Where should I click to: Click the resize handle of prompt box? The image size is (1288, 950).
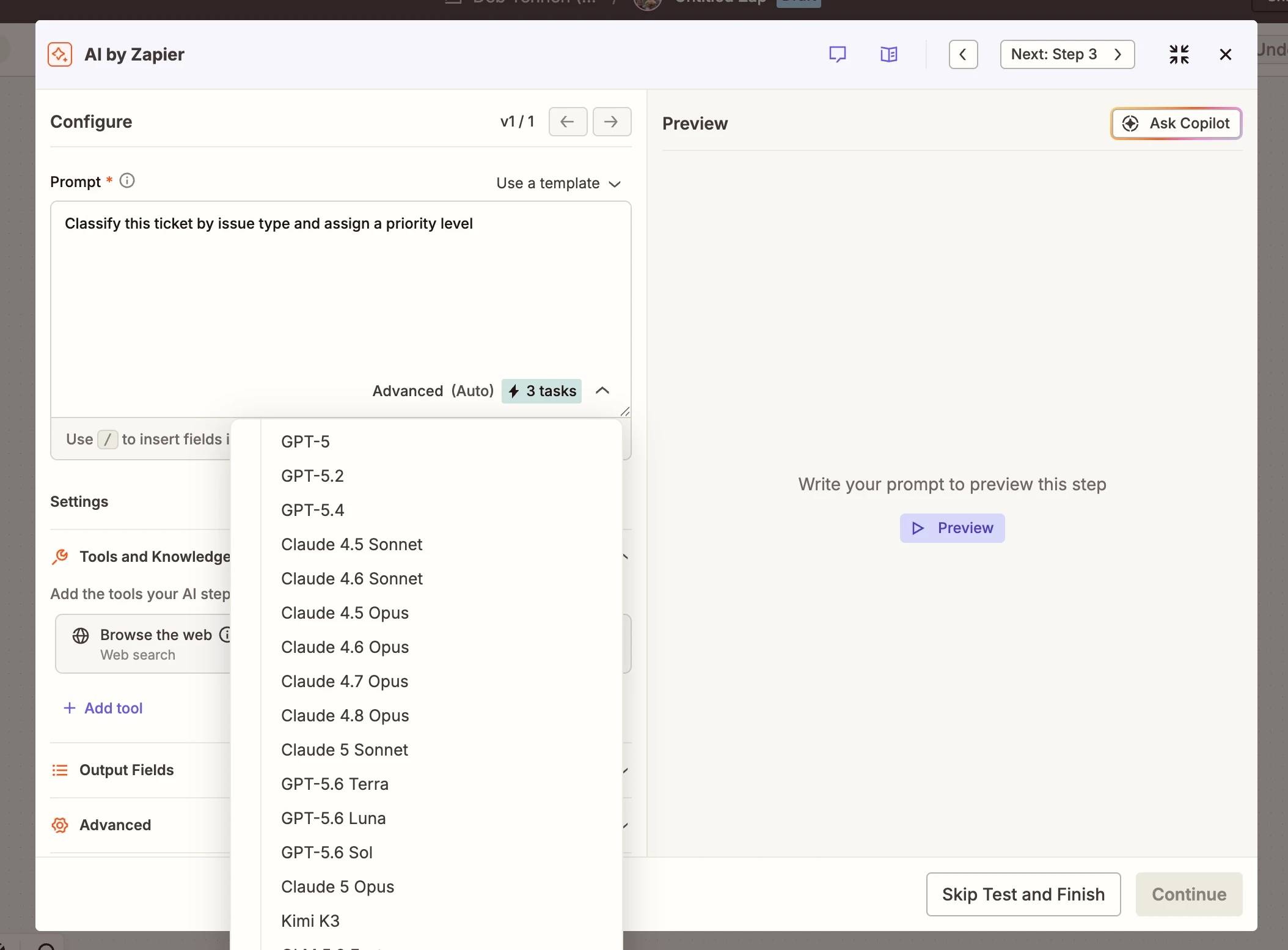624,412
